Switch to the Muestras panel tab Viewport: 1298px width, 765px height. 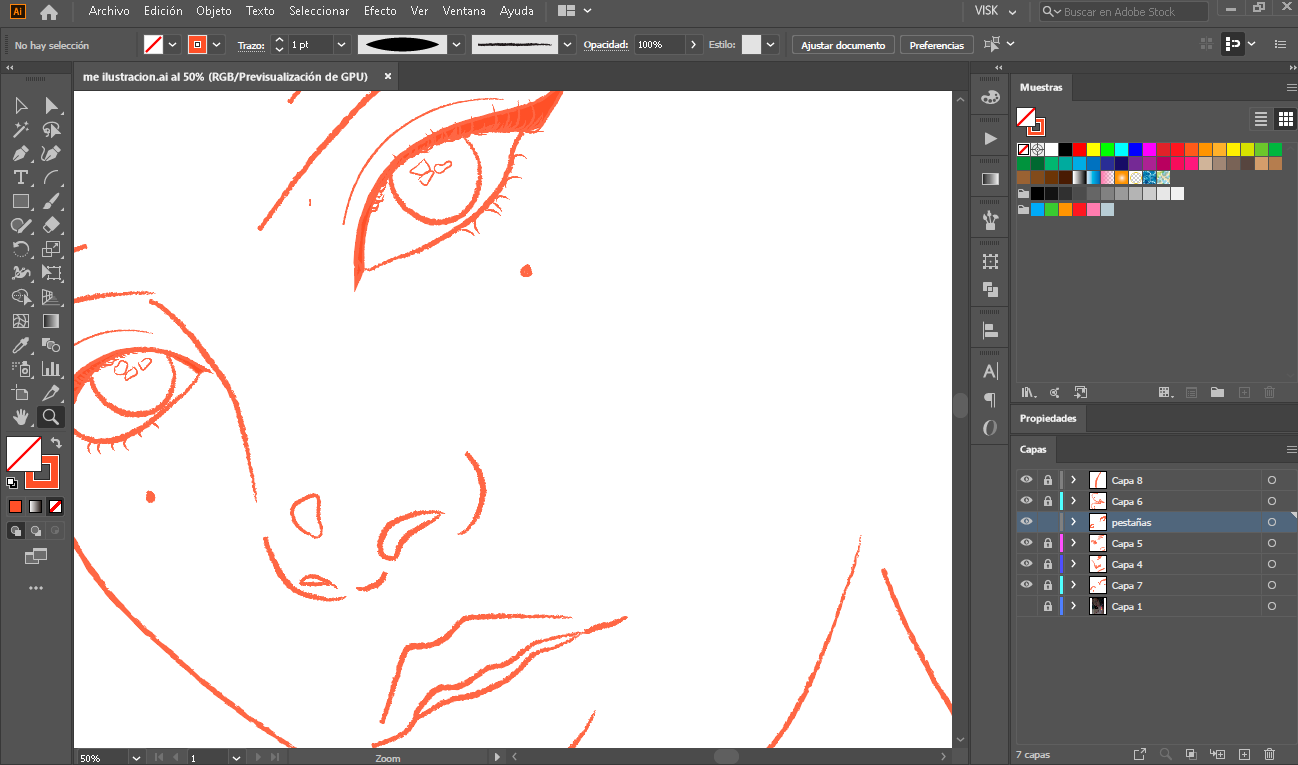pyautogui.click(x=1041, y=88)
